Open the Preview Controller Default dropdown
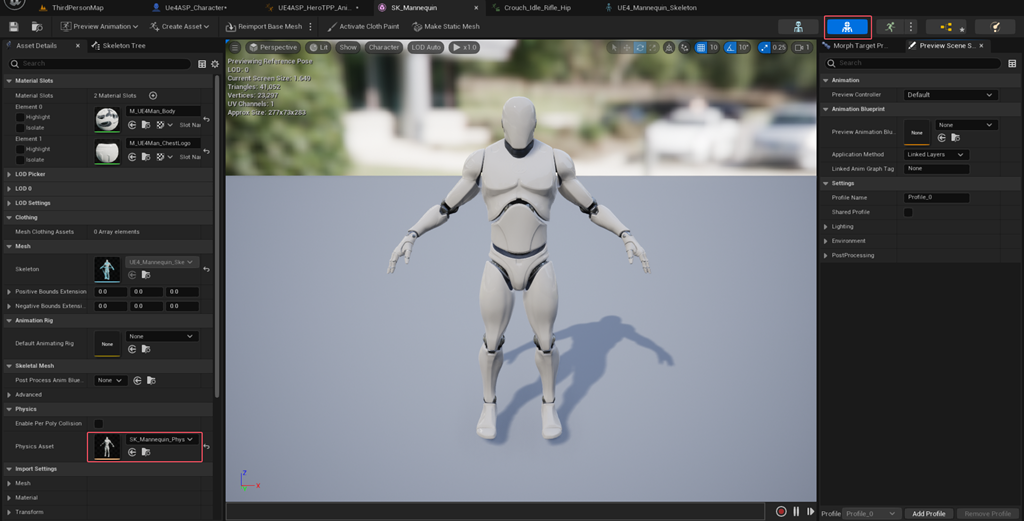1024x521 pixels. tap(950, 95)
